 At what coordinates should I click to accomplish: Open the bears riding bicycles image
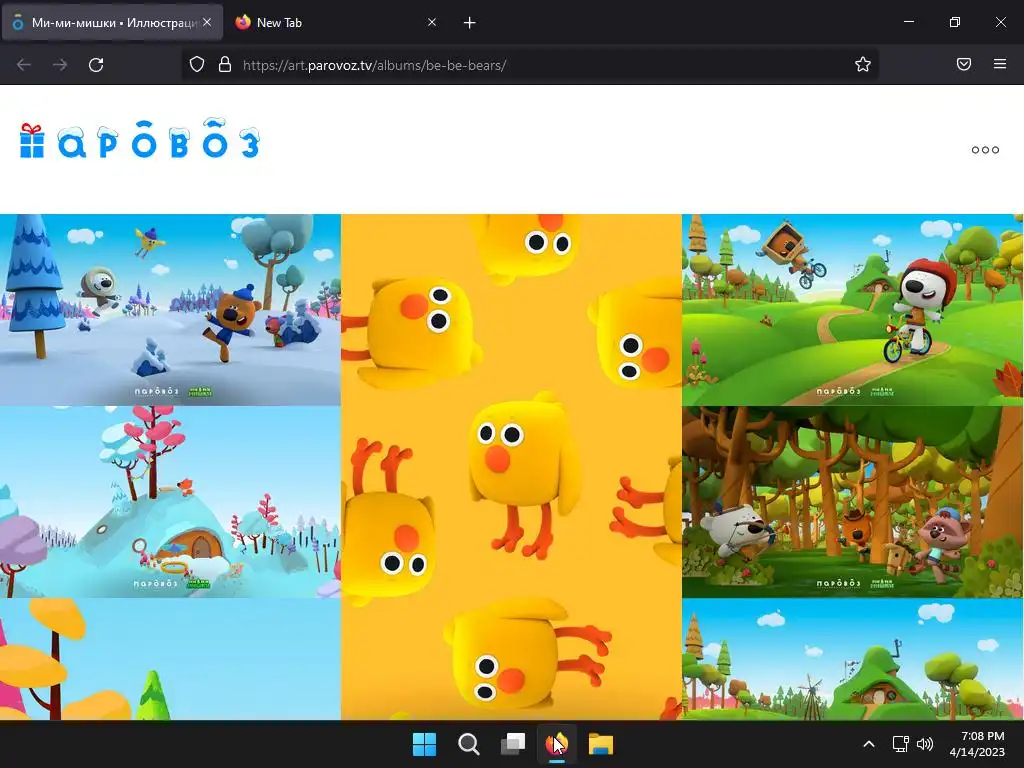852,310
